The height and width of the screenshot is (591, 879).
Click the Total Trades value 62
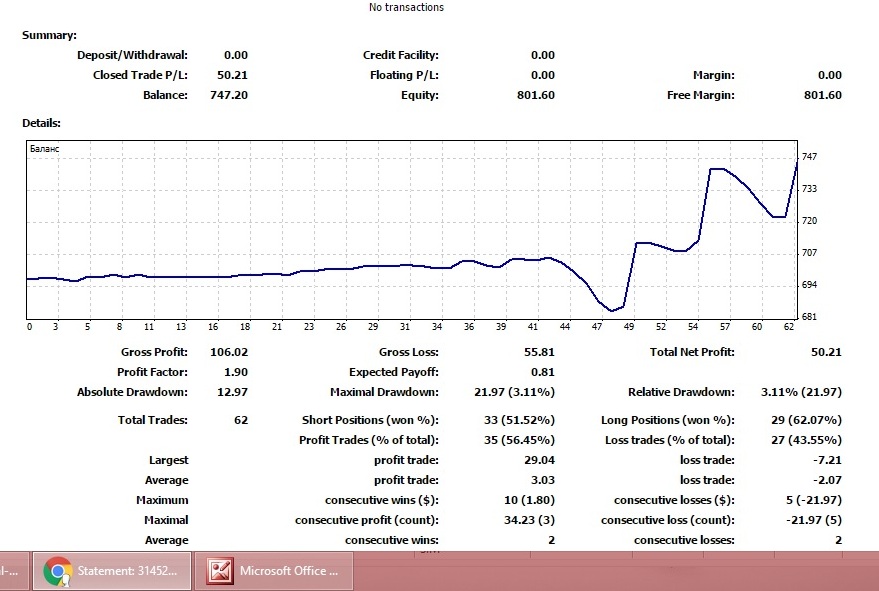241,421
